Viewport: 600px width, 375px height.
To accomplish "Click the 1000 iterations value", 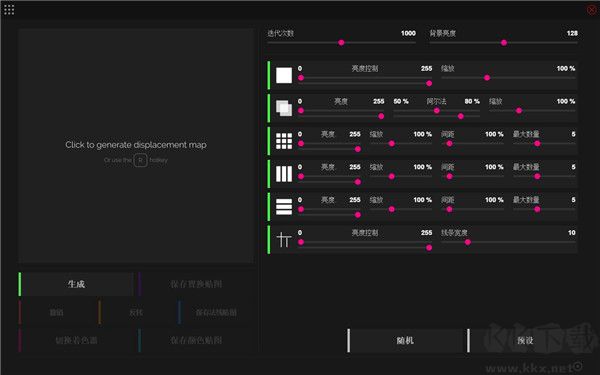I will click(x=408, y=33).
